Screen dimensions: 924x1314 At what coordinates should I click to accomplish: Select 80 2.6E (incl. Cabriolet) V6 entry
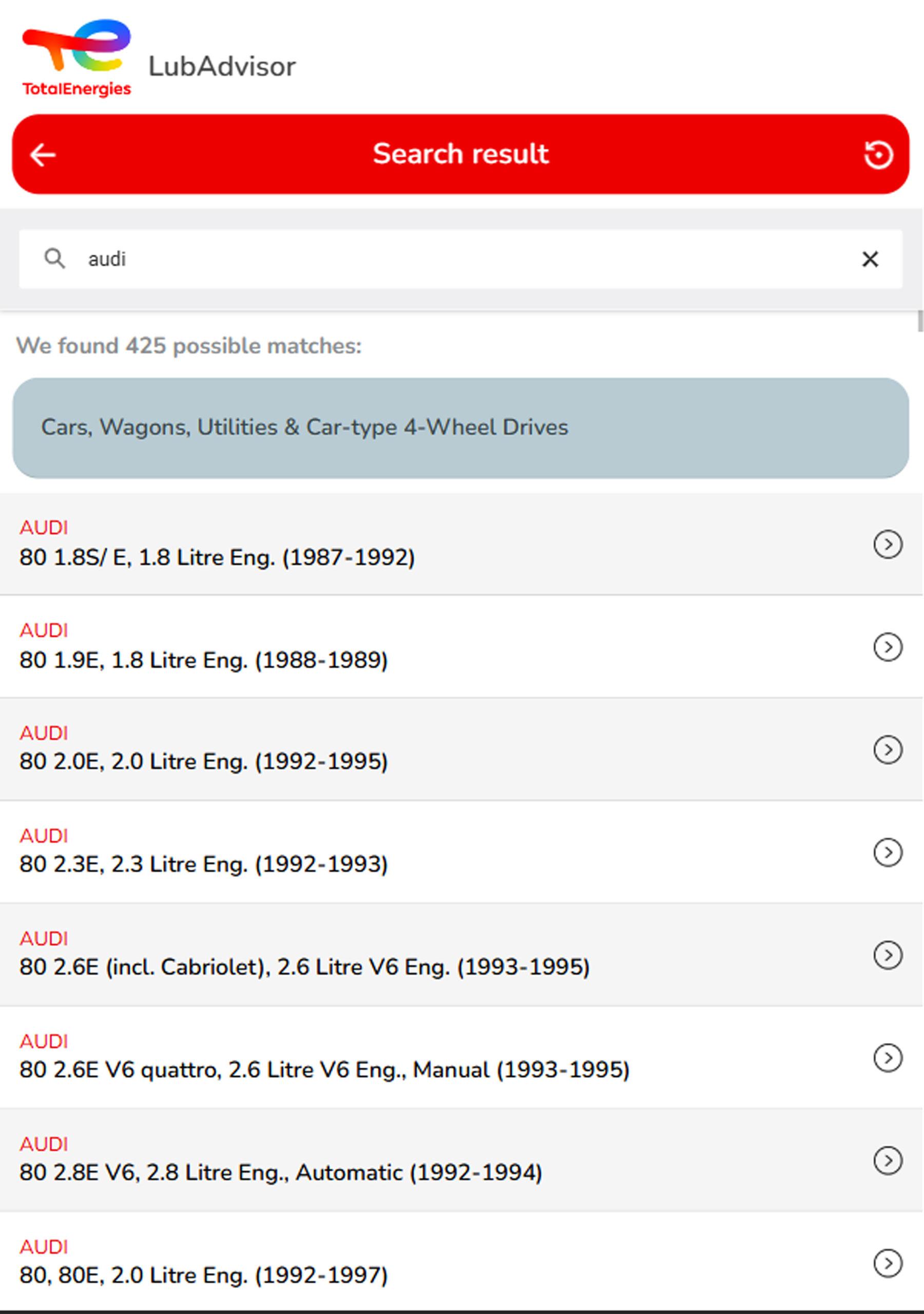click(462, 955)
